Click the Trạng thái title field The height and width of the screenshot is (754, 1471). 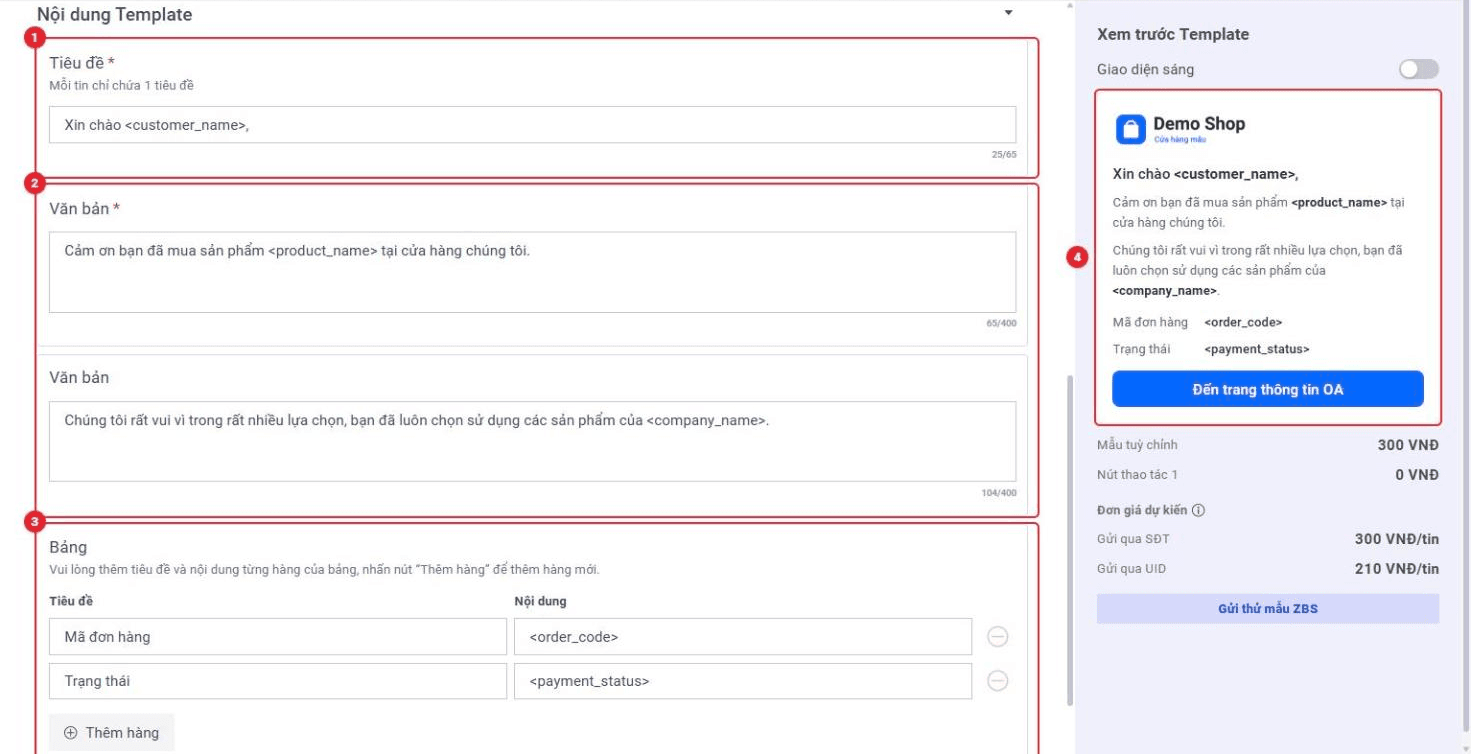point(278,681)
